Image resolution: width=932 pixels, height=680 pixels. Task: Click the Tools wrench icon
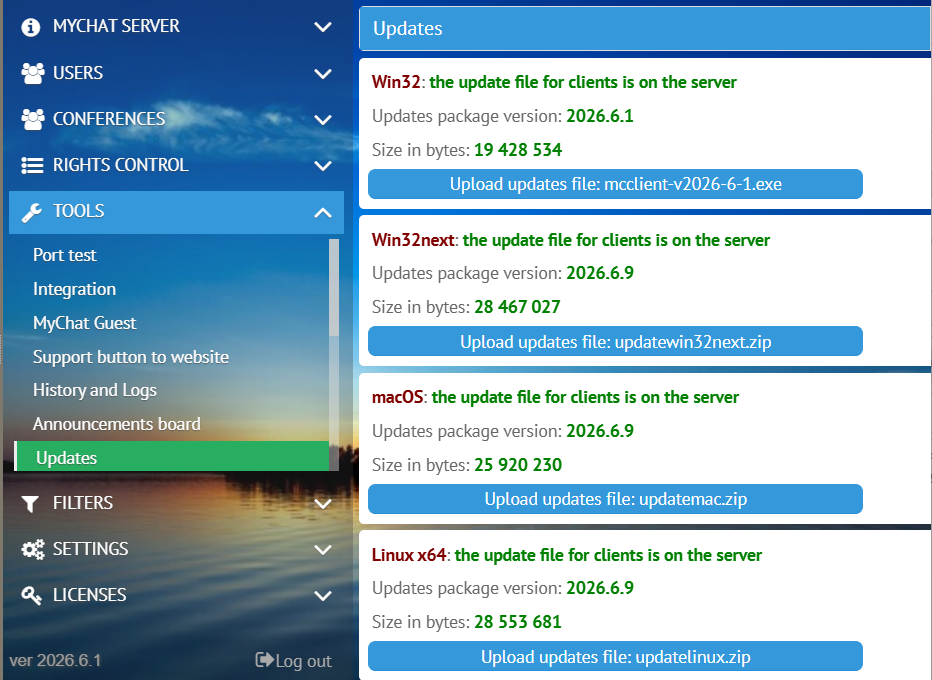[32, 212]
